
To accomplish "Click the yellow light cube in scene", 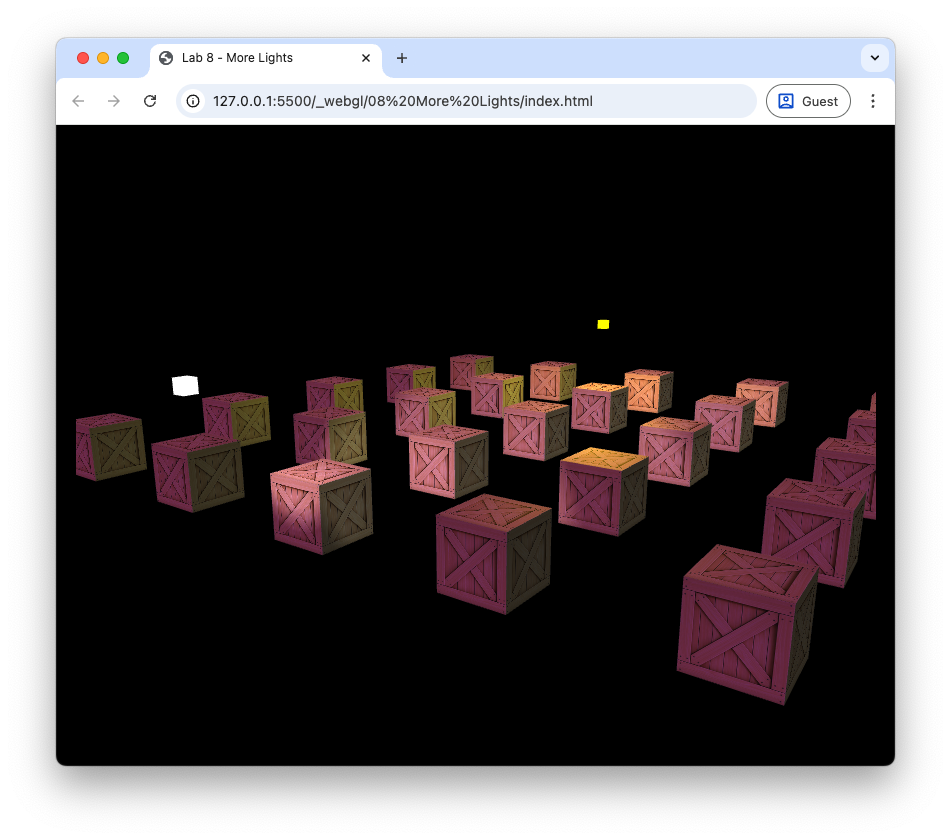I will [603, 324].
